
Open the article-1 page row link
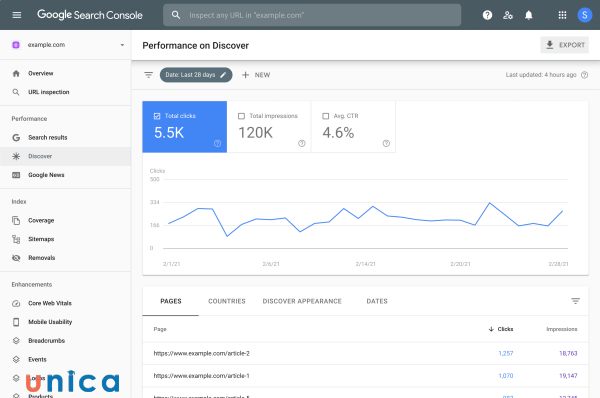201,376
